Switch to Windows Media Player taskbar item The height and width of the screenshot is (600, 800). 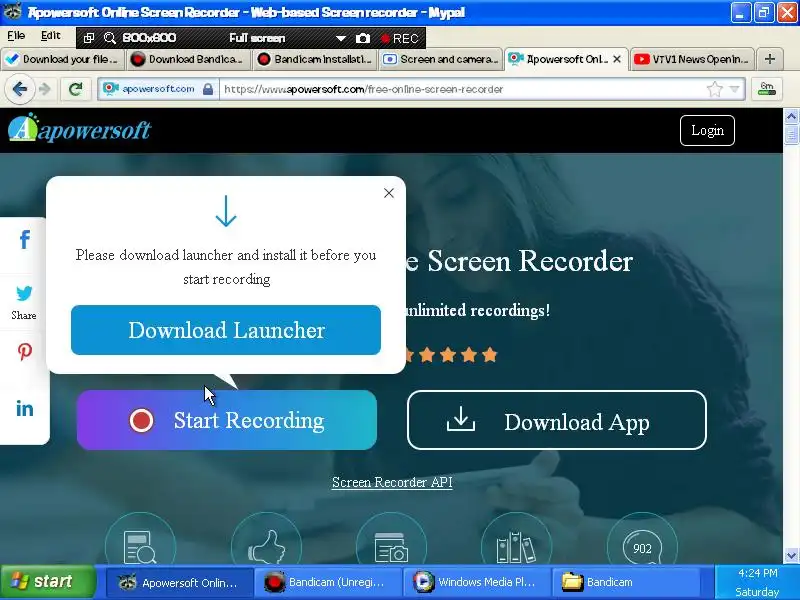point(477,582)
